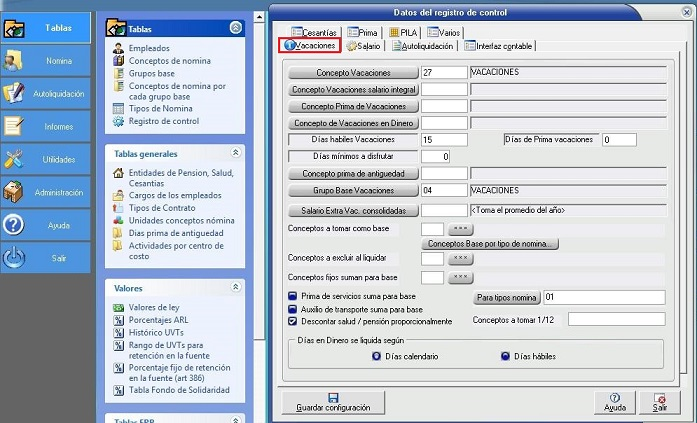Collapse the Tablas generales section
This screenshot has height=423, width=697.
tap(235, 154)
